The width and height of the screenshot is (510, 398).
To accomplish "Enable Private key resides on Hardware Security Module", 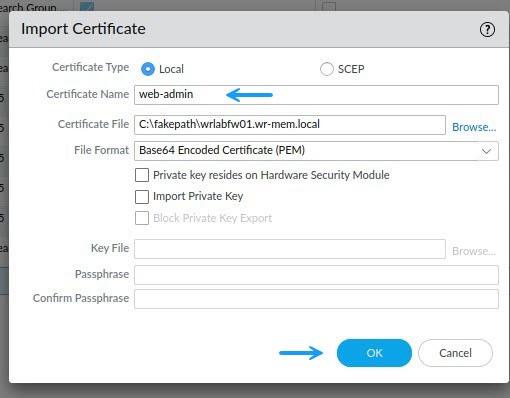I will (x=142, y=175).
